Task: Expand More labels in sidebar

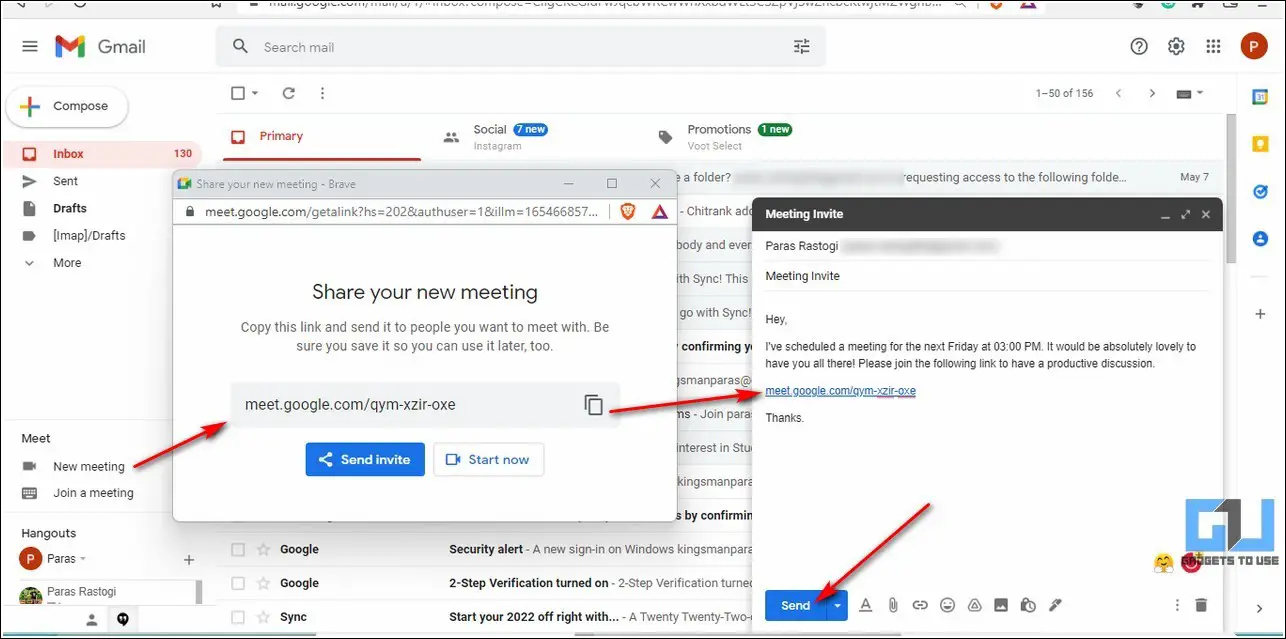Action: pos(67,263)
